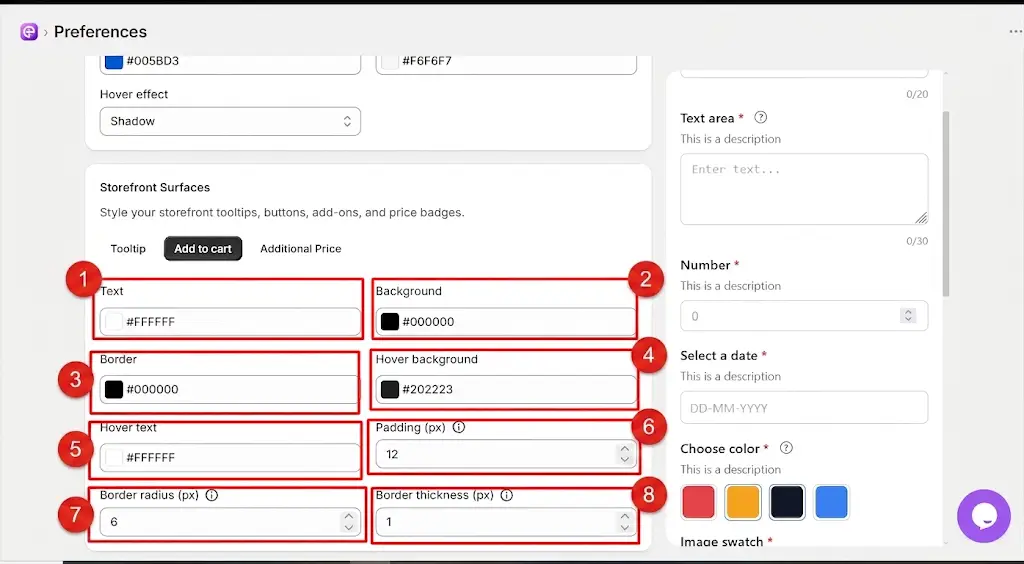1024x564 pixels.
Task: Click the Border thickness (px) info icon
Action: click(x=506, y=495)
